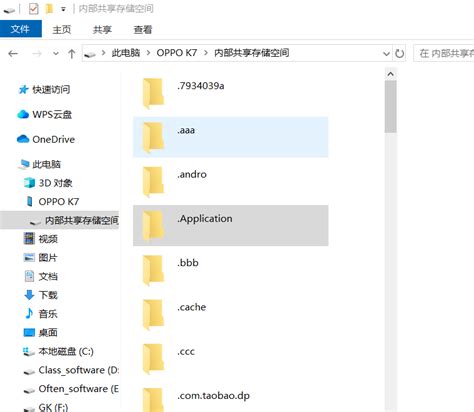Open the 音乐 music folder
This screenshot has height=412, width=474.
click(41, 314)
